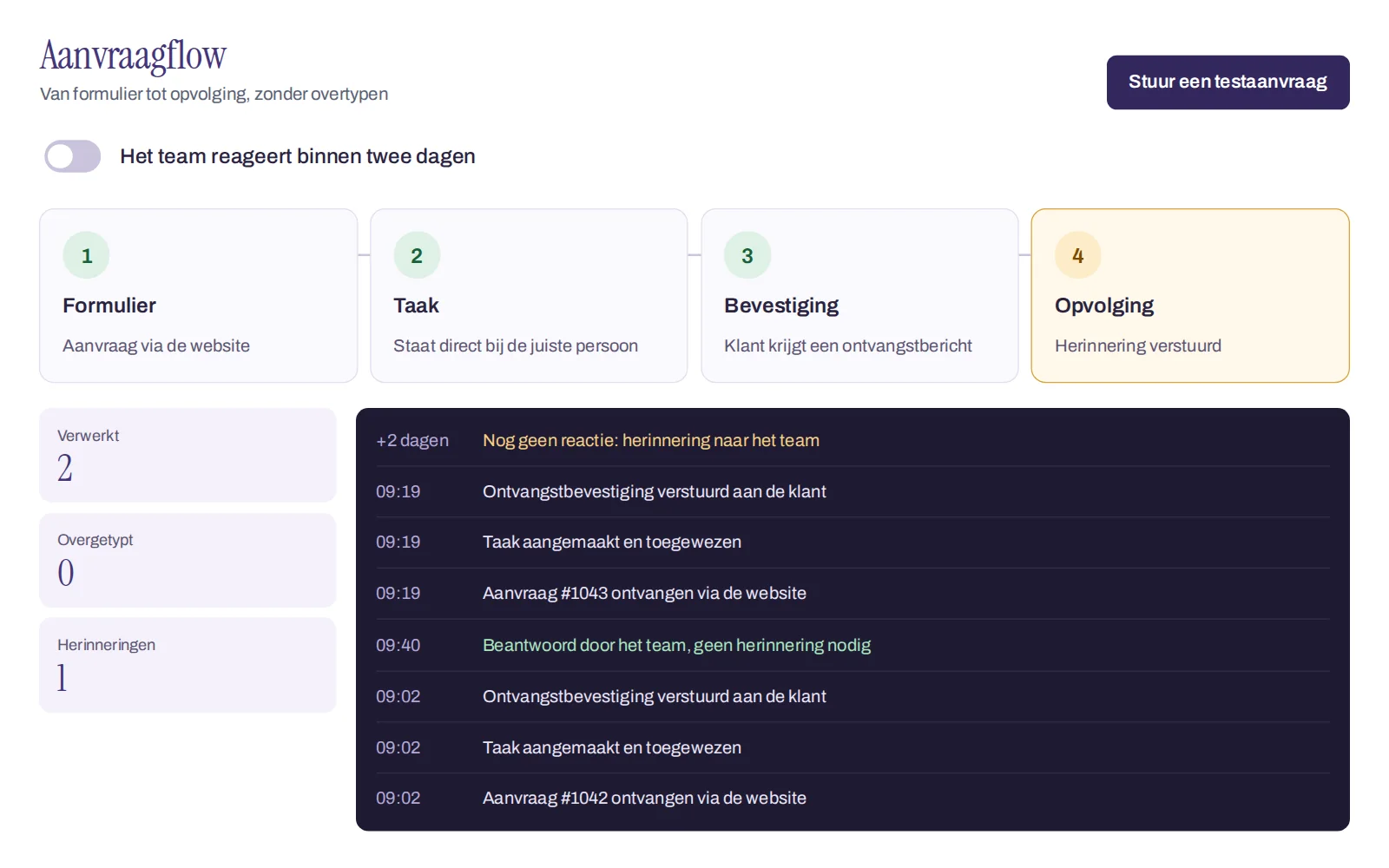Viewport: 1389px width, 868px height.
Task: Open the Taak step title
Action: (416, 306)
